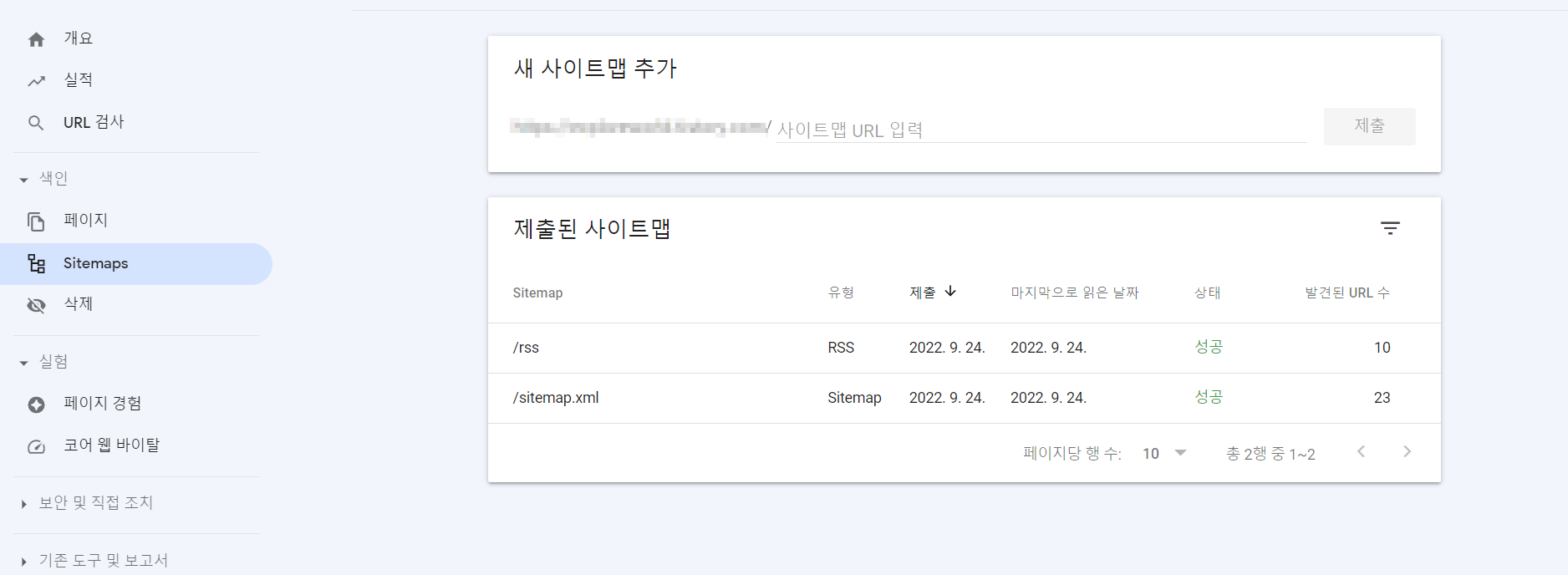Open the filter icon in 제출된 사이트맵
Viewport: 1568px width, 575px height.
1390,228
